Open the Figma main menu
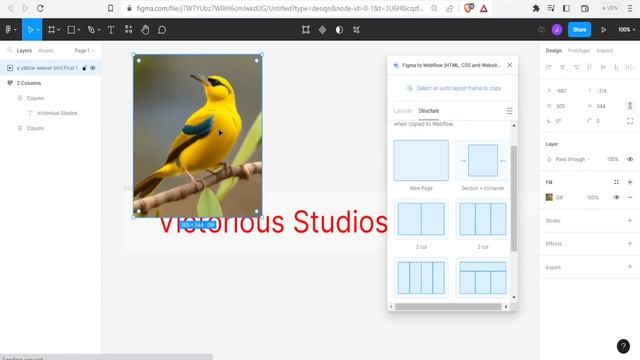 click(x=11, y=29)
